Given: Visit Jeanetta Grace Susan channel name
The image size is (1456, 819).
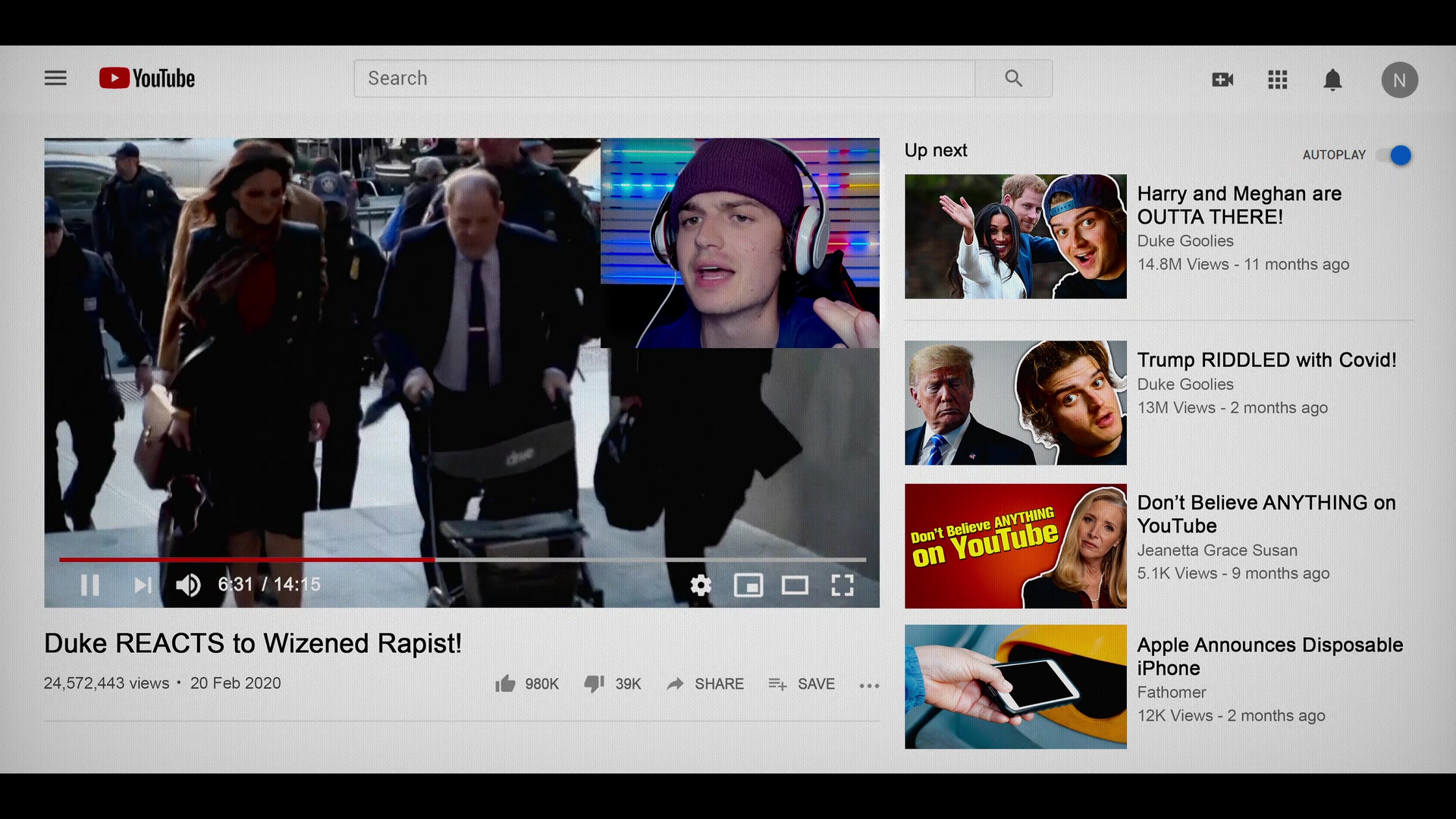Looking at the screenshot, I should [1217, 551].
